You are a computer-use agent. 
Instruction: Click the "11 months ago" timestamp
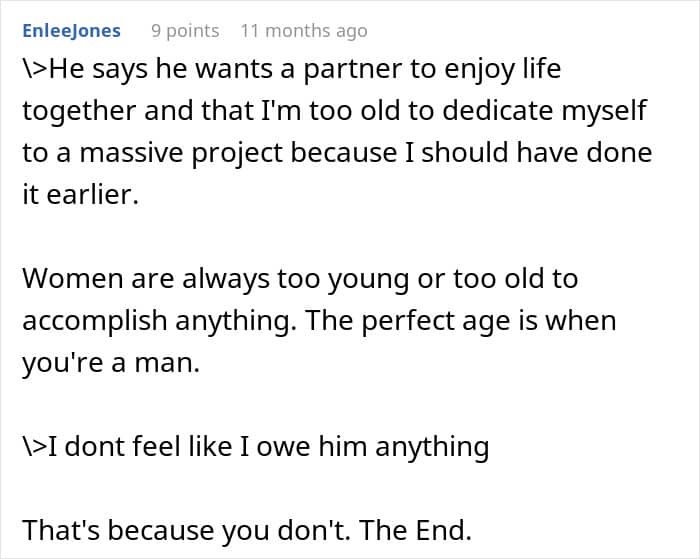303,31
